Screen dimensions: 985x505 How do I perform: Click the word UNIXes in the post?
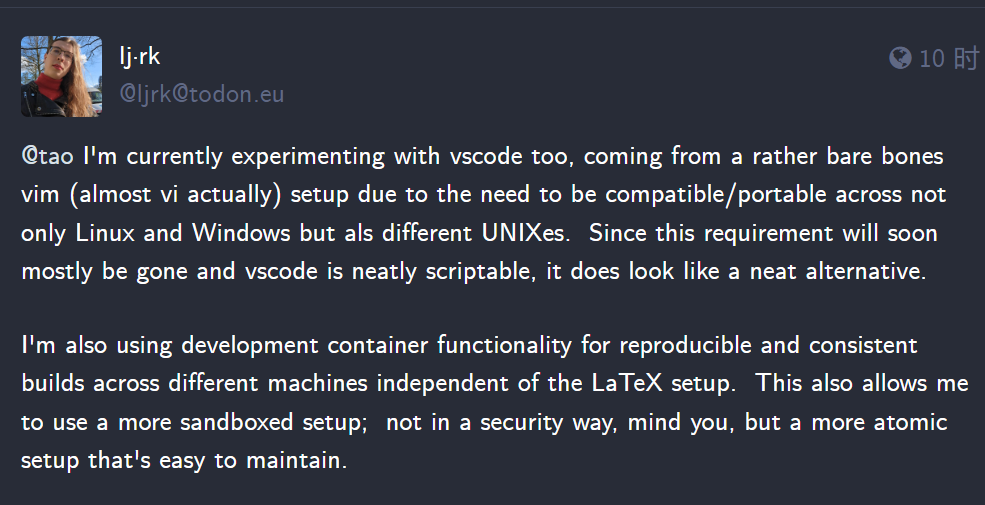526,233
